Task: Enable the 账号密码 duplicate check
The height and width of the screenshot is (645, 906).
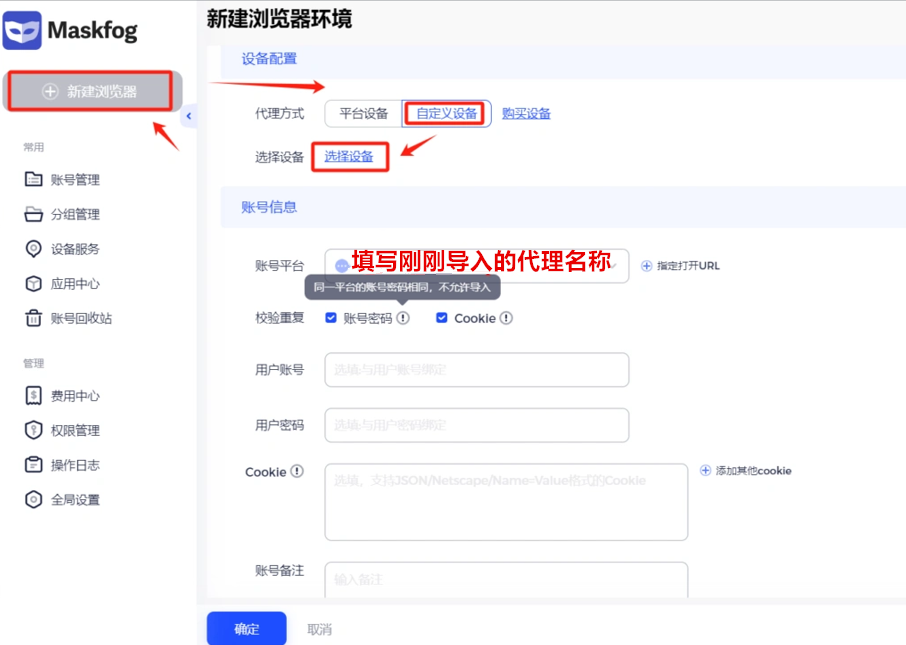Action: pyautogui.click(x=331, y=317)
